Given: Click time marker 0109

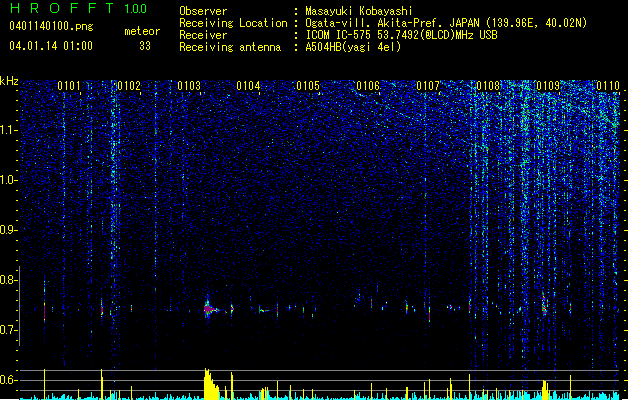Looking at the screenshot, I should pyautogui.click(x=548, y=86).
